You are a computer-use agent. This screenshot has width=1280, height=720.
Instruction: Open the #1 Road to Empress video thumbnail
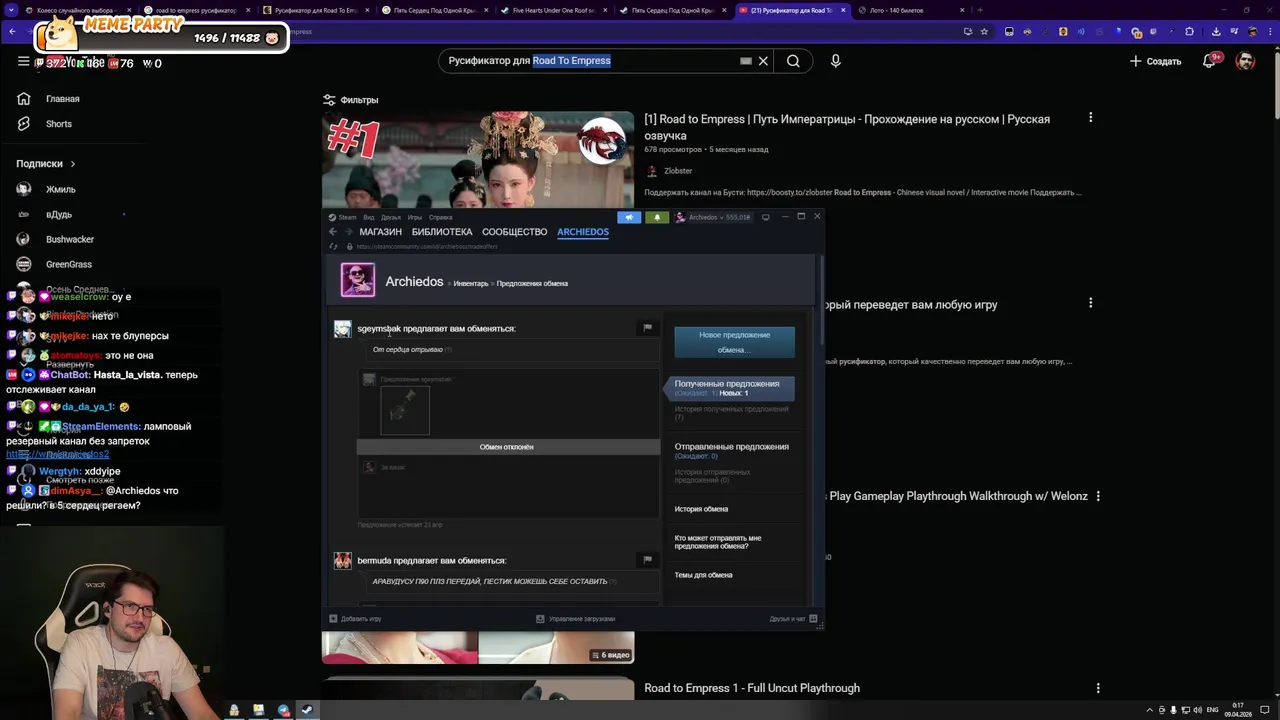coord(478,160)
